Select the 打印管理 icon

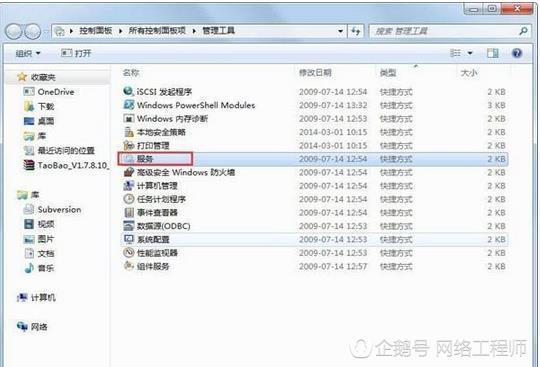[128, 145]
